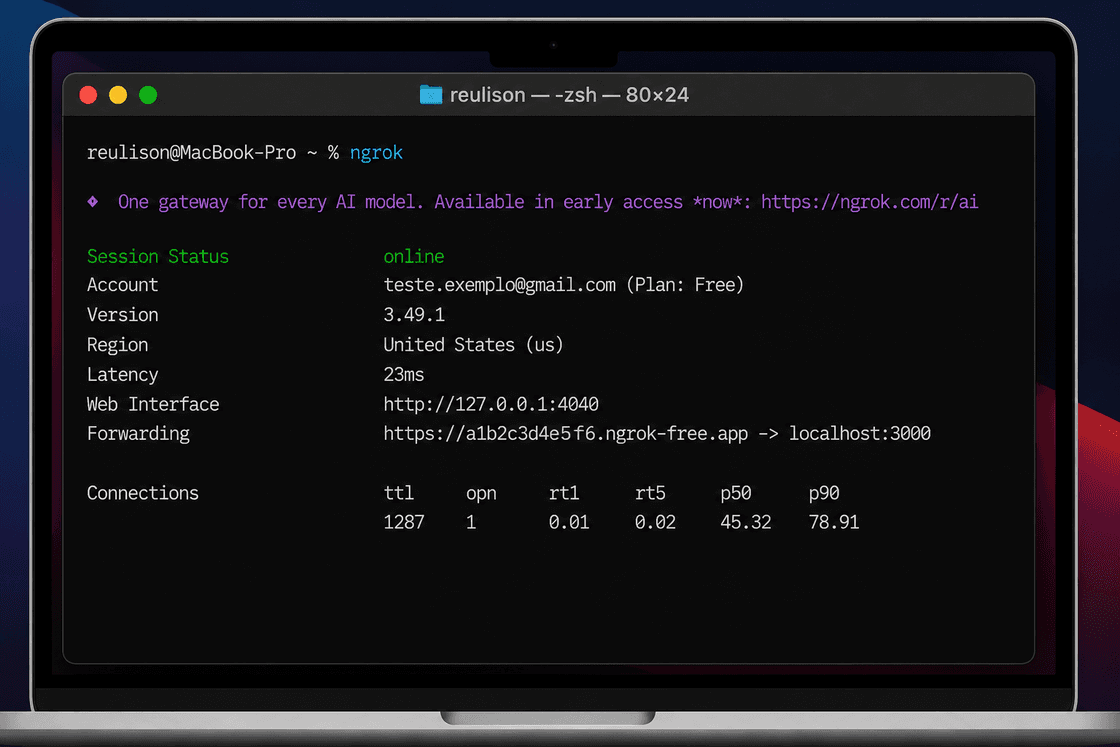Click the 'opn' column header

coord(481,493)
